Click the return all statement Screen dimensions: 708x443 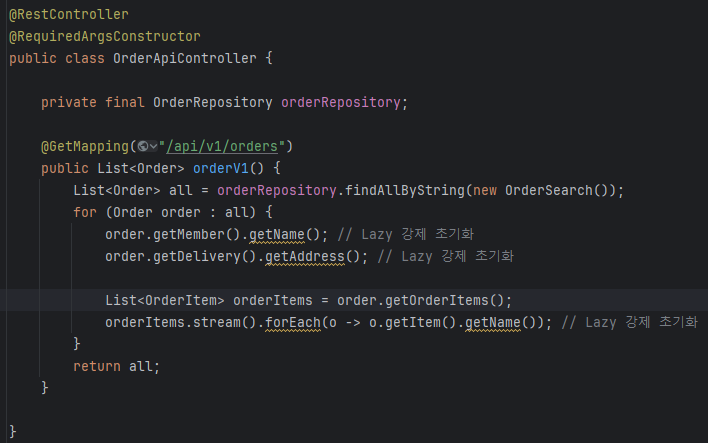pyautogui.click(x=116, y=366)
